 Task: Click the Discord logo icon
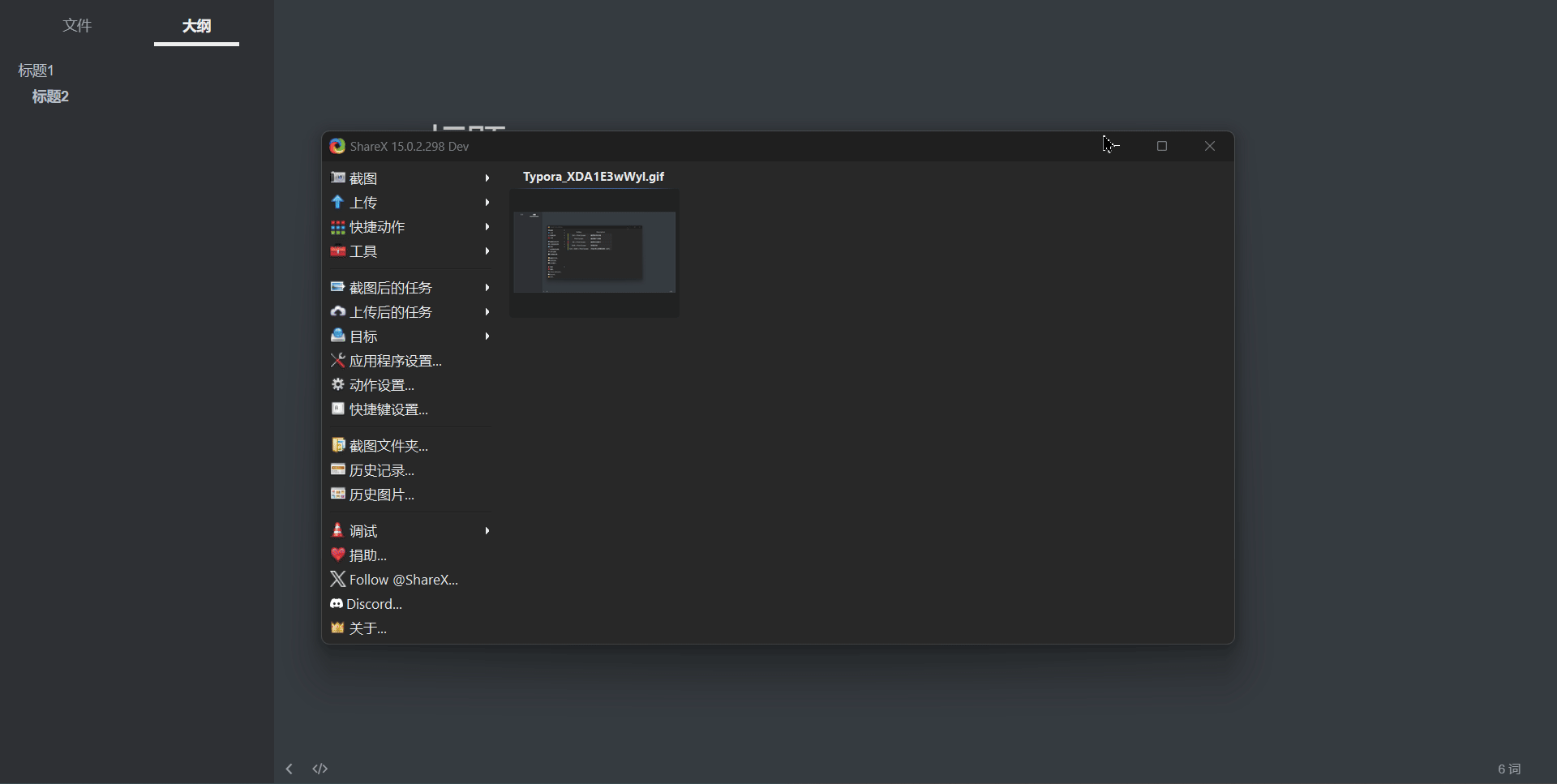pyautogui.click(x=337, y=604)
